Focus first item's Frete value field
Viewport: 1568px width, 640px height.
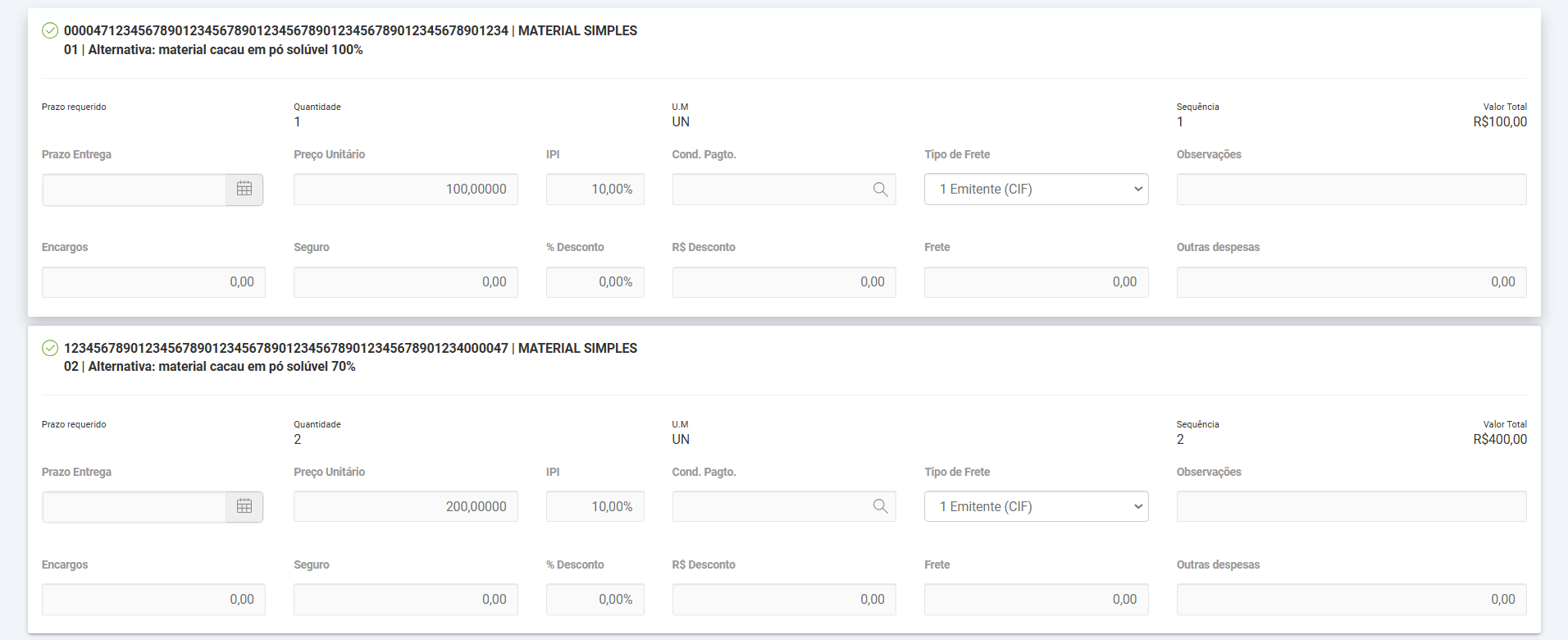point(1036,282)
